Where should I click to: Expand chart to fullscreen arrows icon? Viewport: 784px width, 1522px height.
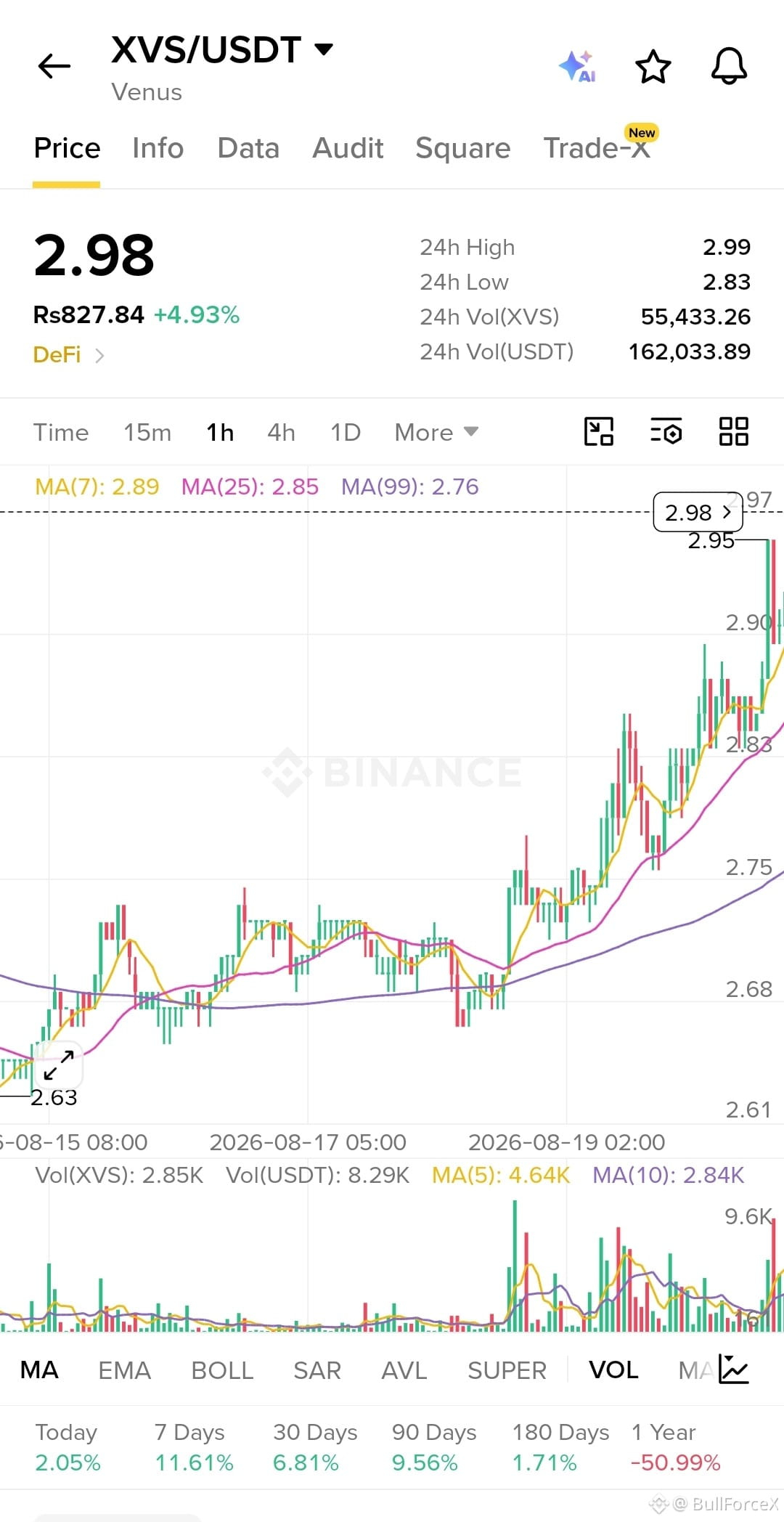[x=59, y=1065]
